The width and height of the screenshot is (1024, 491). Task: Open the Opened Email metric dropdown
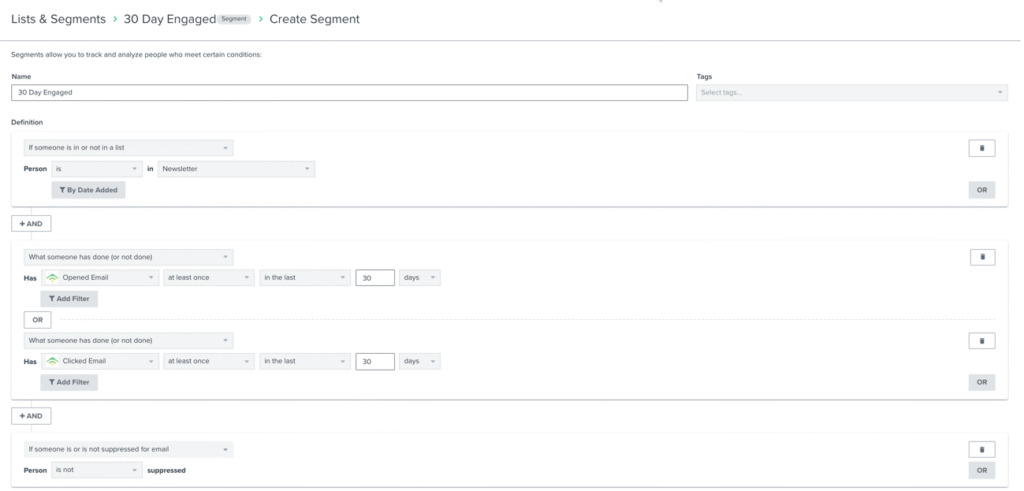coord(101,278)
